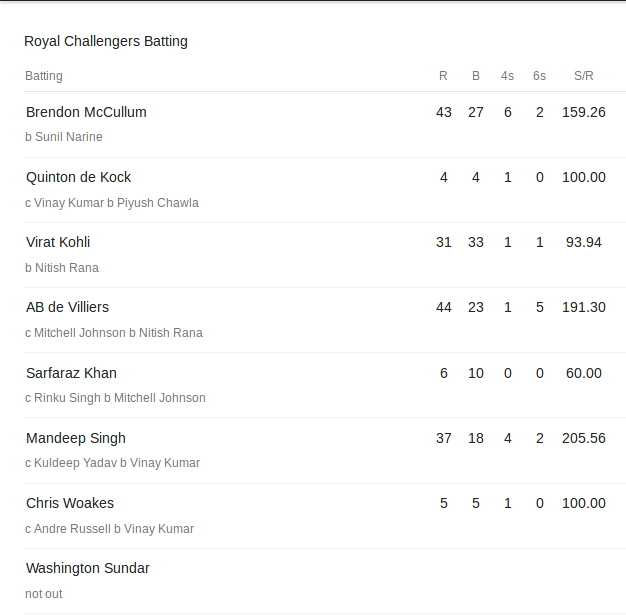Open Brendon McCullum's player profile
626x615 pixels.
tap(86, 112)
